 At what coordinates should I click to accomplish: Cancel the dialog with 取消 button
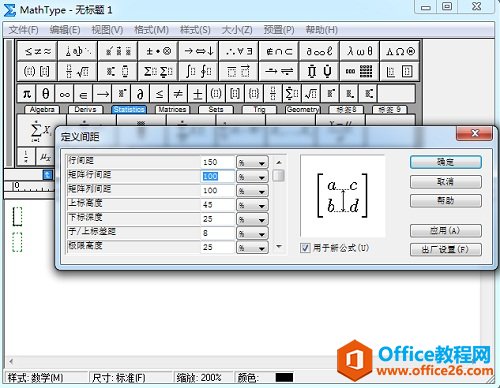(x=446, y=182)
